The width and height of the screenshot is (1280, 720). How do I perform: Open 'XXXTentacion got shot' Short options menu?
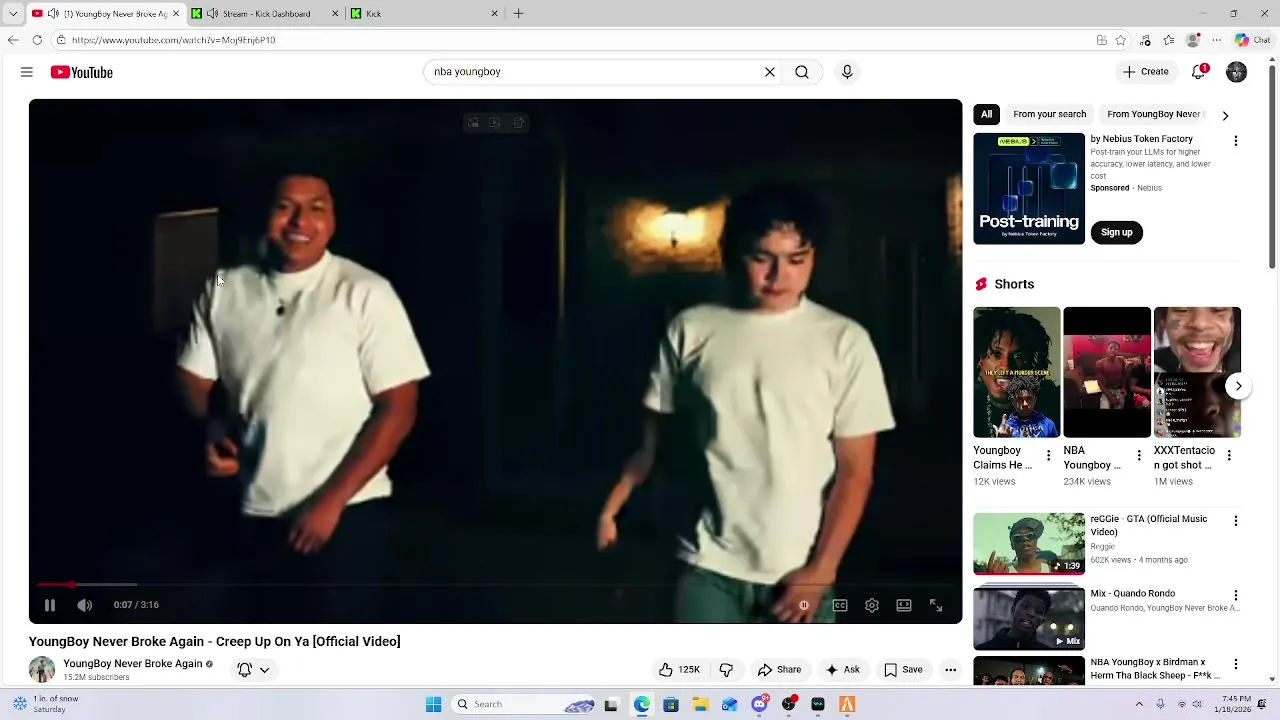coord(1228,456)
